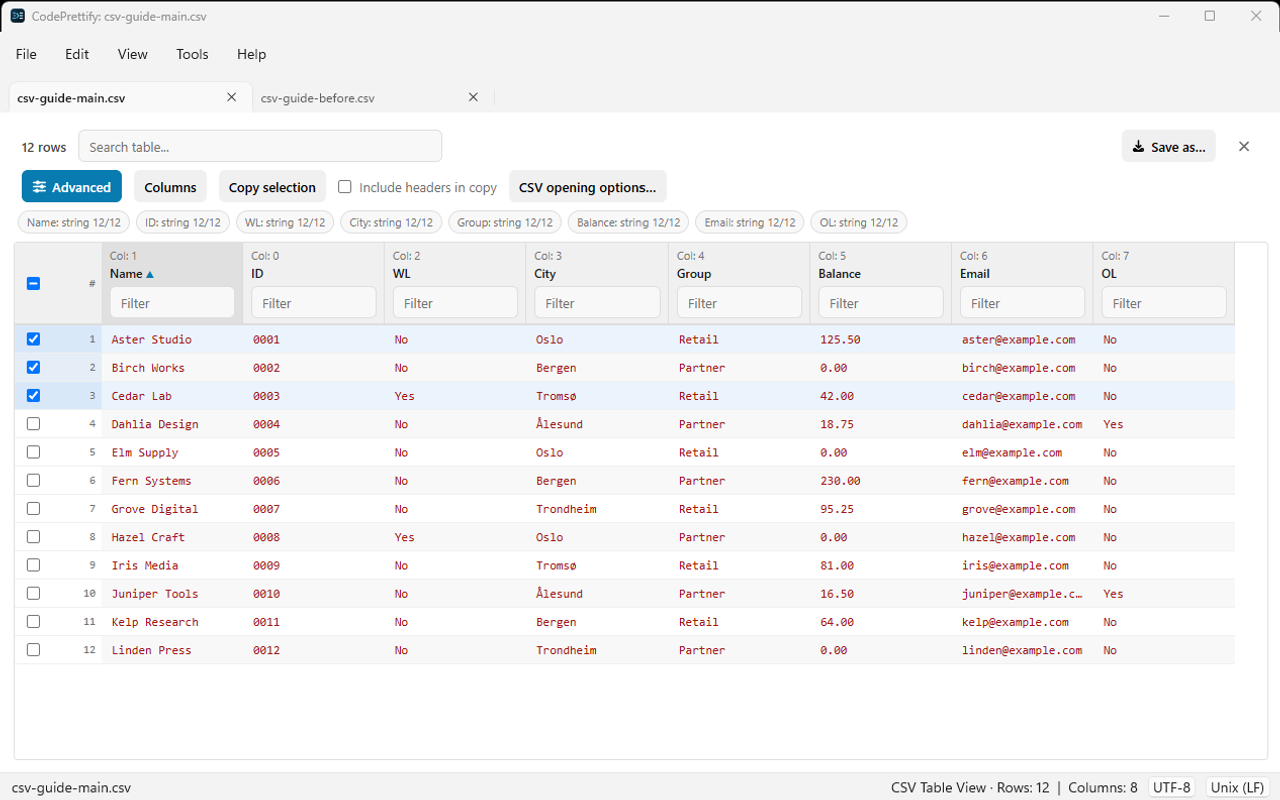This screenshot has height=800, width=1280.
Task: Click the Group: string 12/12 chip
Action: pos(505,222)
